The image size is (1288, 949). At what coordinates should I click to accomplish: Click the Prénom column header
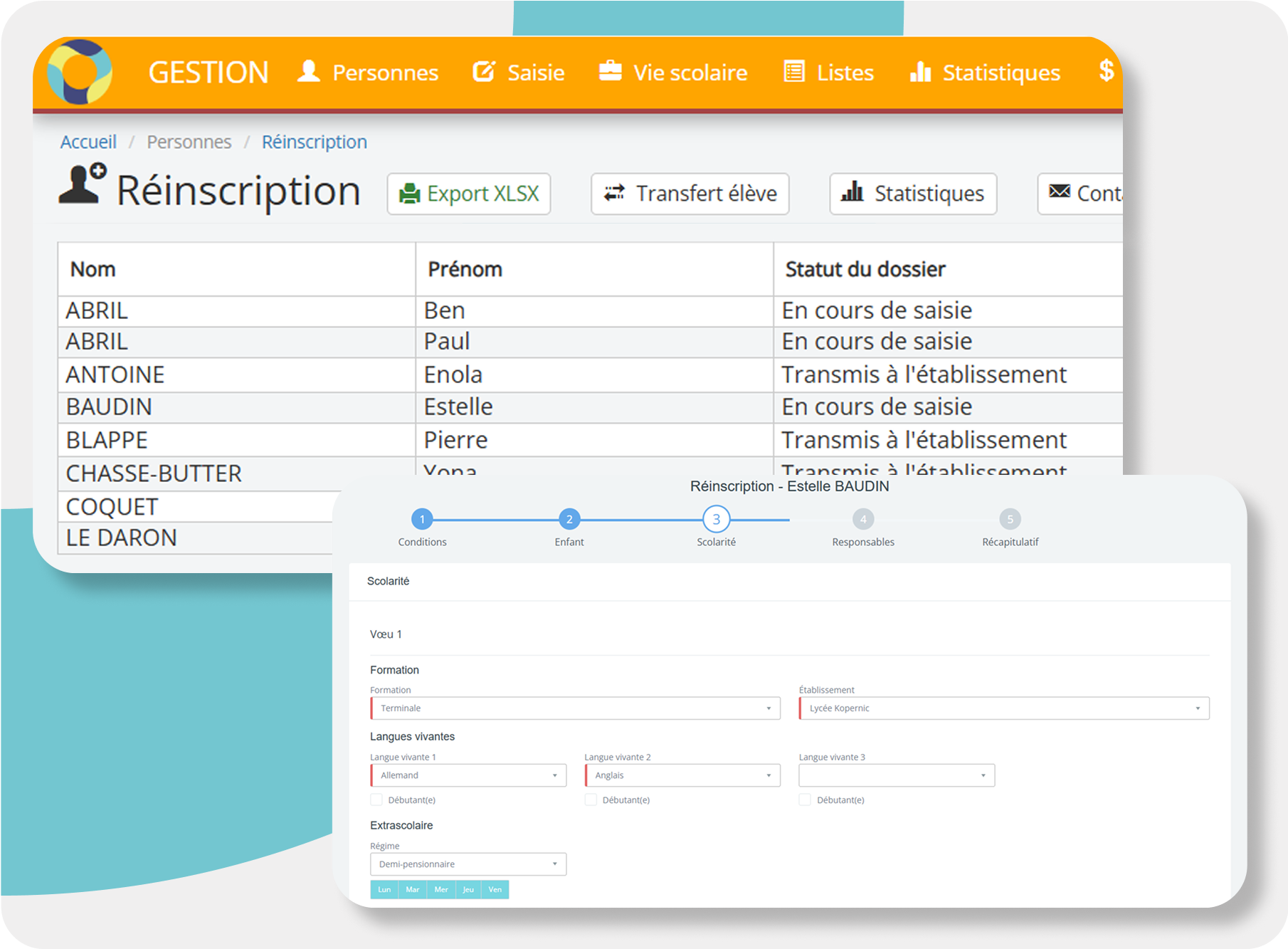(x=594, y=269)
